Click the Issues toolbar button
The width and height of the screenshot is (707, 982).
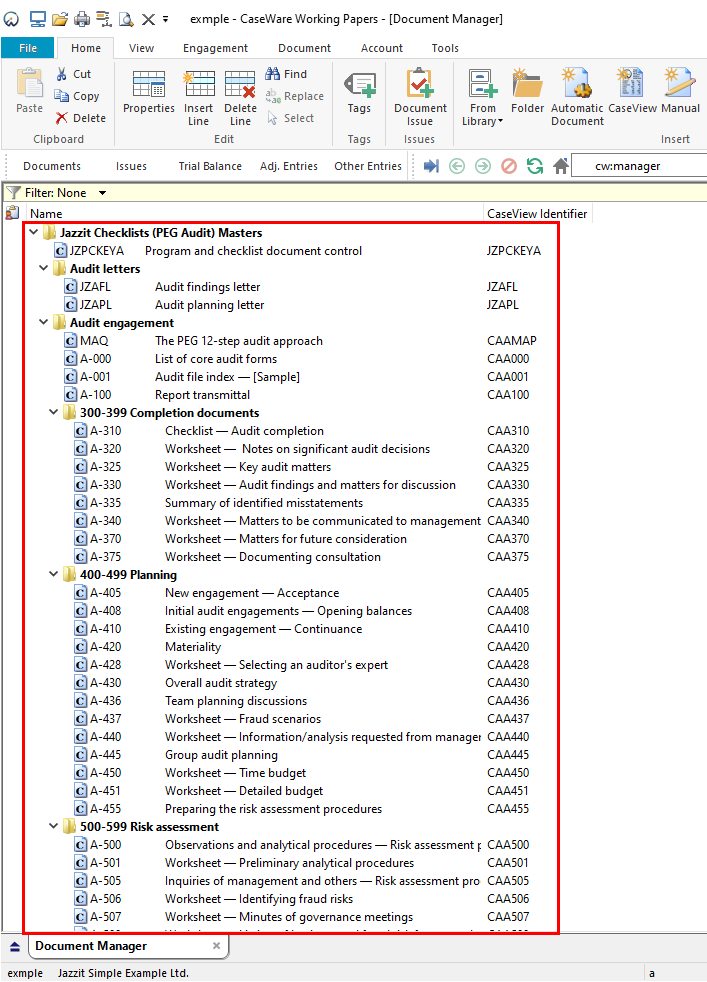(x=132, y=166)
